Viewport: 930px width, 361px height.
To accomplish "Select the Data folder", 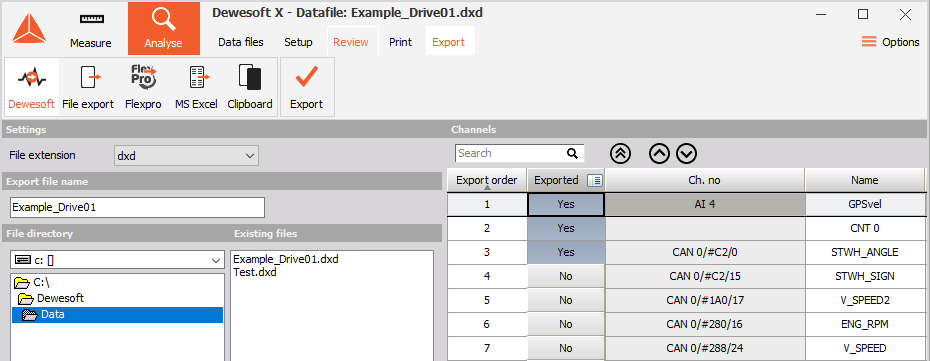I will tap(117, 315).
